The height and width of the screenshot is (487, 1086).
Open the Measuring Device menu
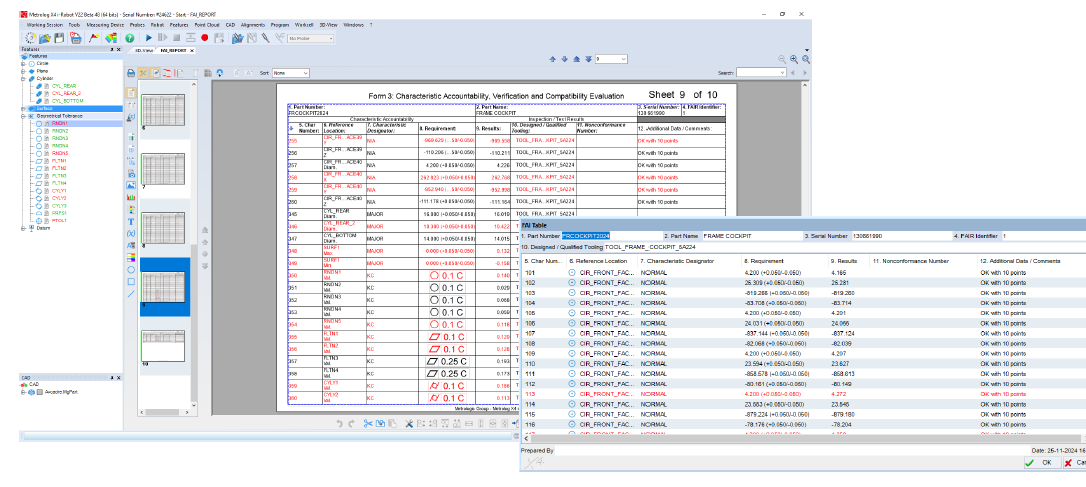click(105, 24)
